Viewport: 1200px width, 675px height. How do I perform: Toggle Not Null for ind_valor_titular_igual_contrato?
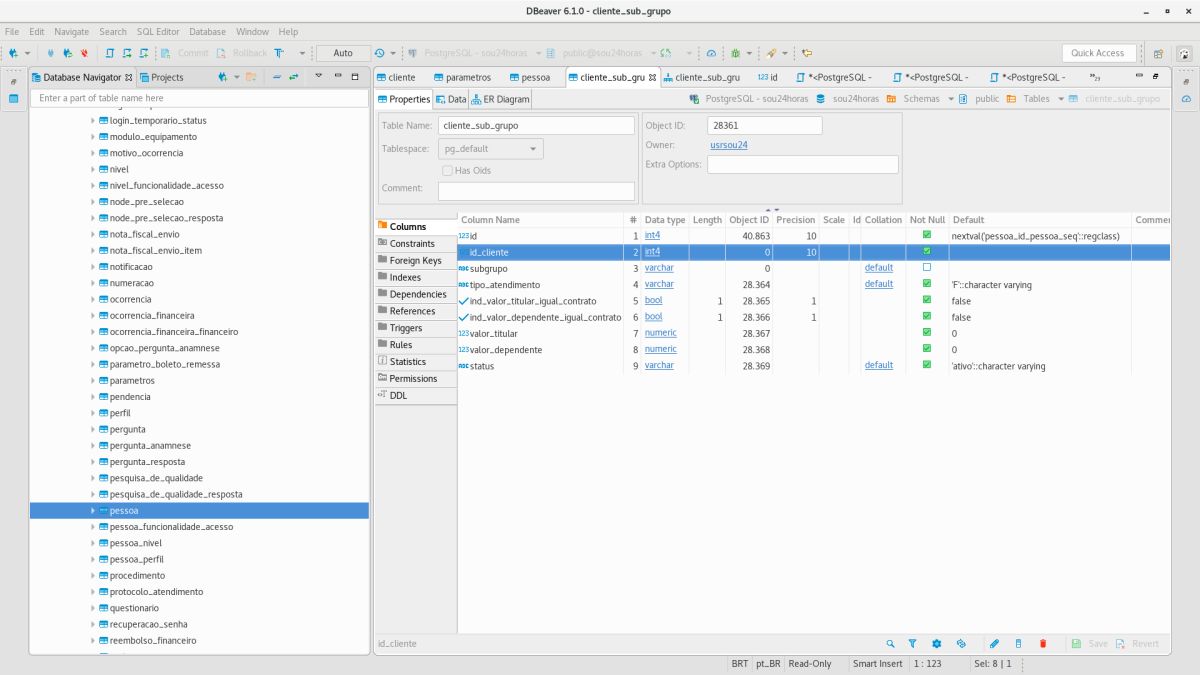tap(926, 300)
